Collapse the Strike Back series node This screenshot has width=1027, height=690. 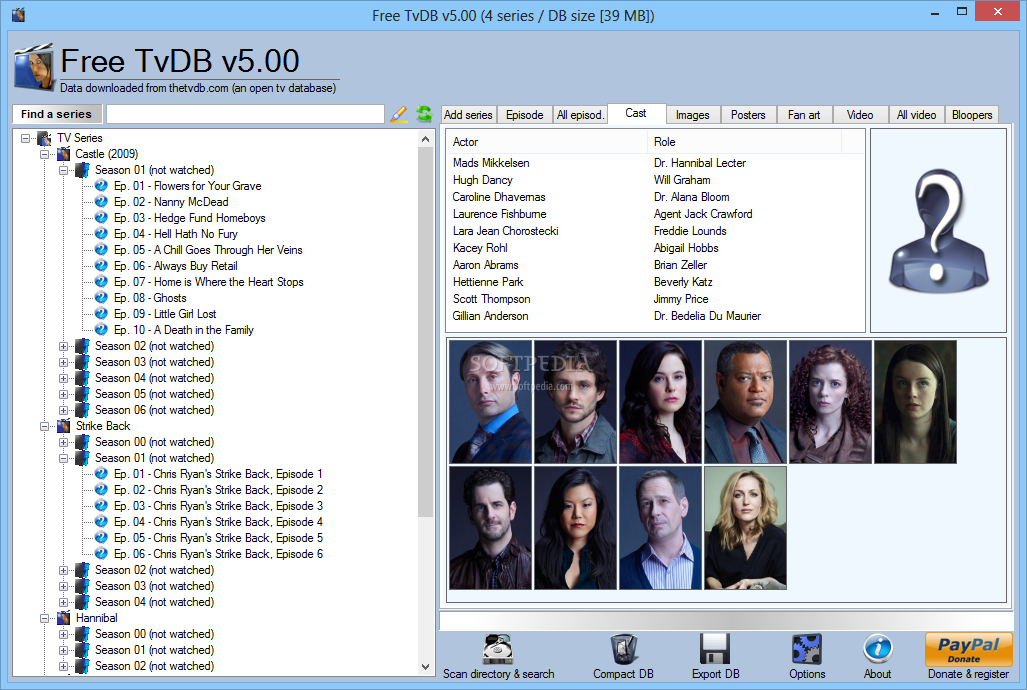click(x=45, y=427)
